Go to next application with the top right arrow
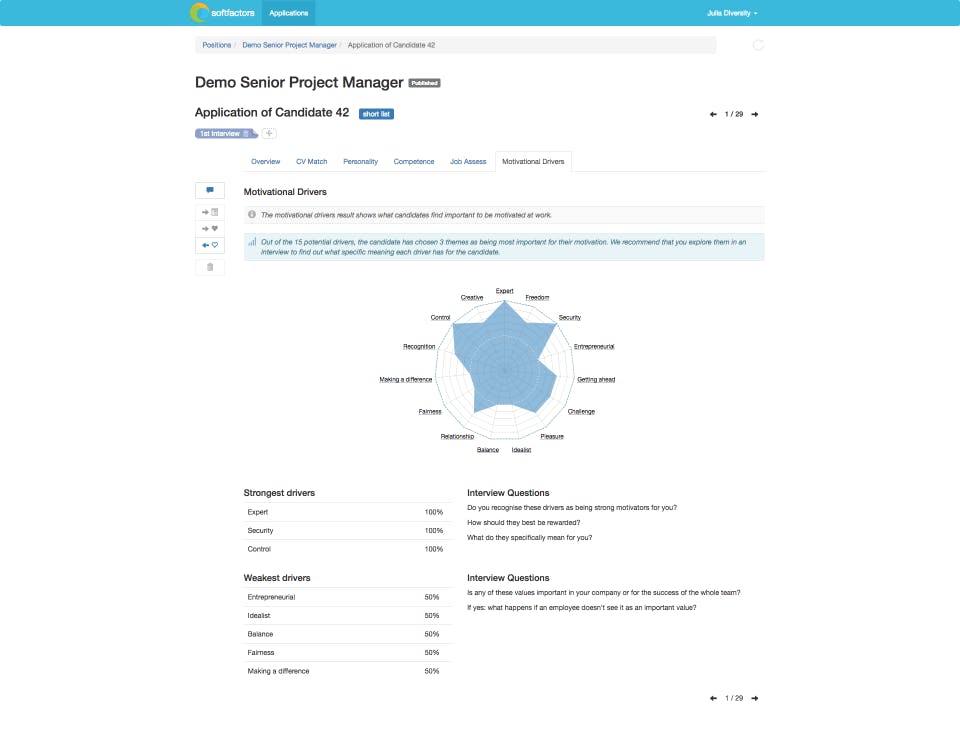 pyautogui.click(x=755, y=114)
